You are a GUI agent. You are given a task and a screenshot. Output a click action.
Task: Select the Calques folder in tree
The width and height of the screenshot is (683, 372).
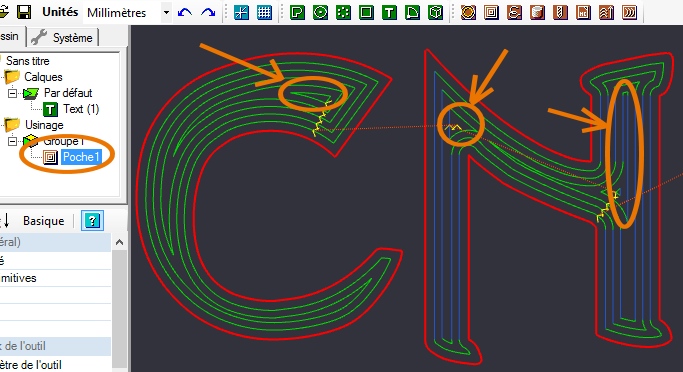tap(43, 77)
